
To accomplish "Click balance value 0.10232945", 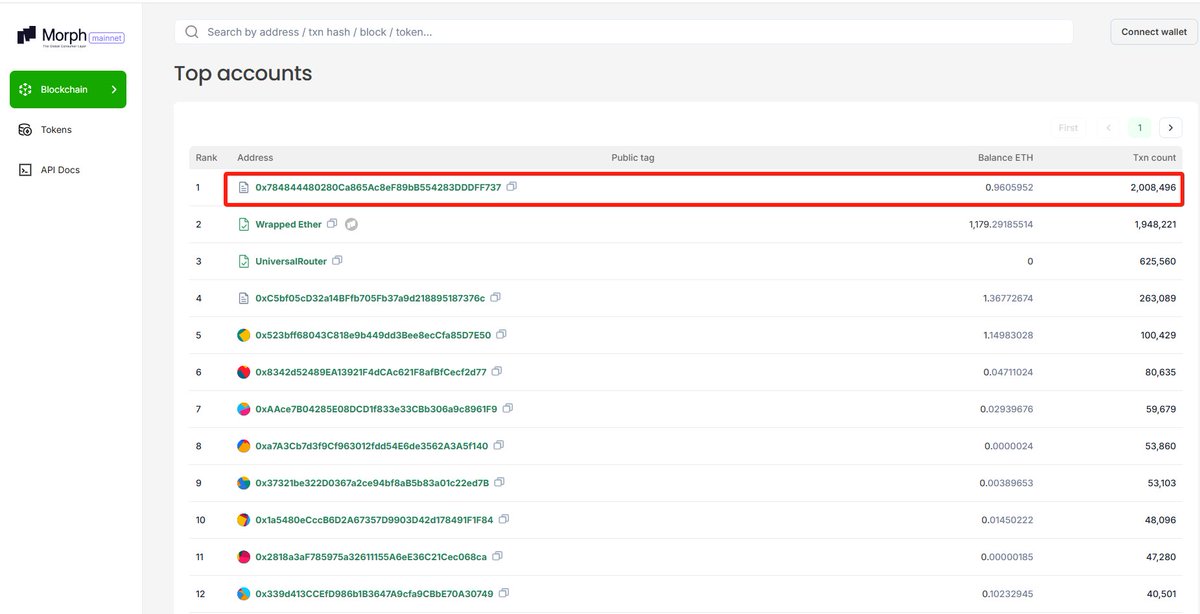I will (1007, 594).
